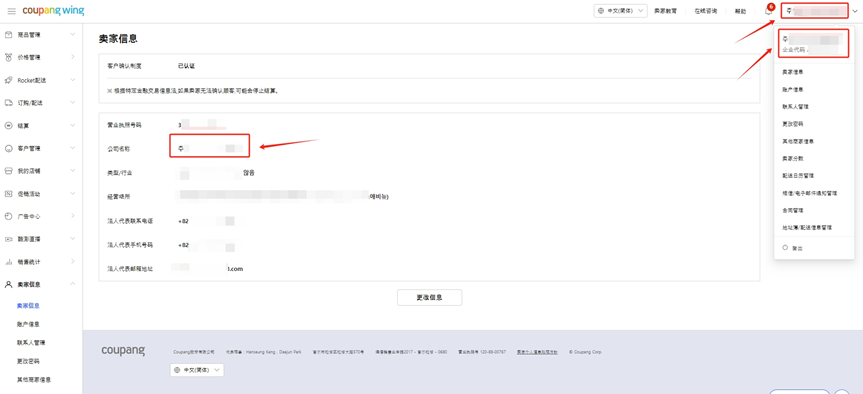The width and height of the screenshot is (863, 394).
Task: Click the 销售统计 bar chart icon
Action: coord(8,262)
